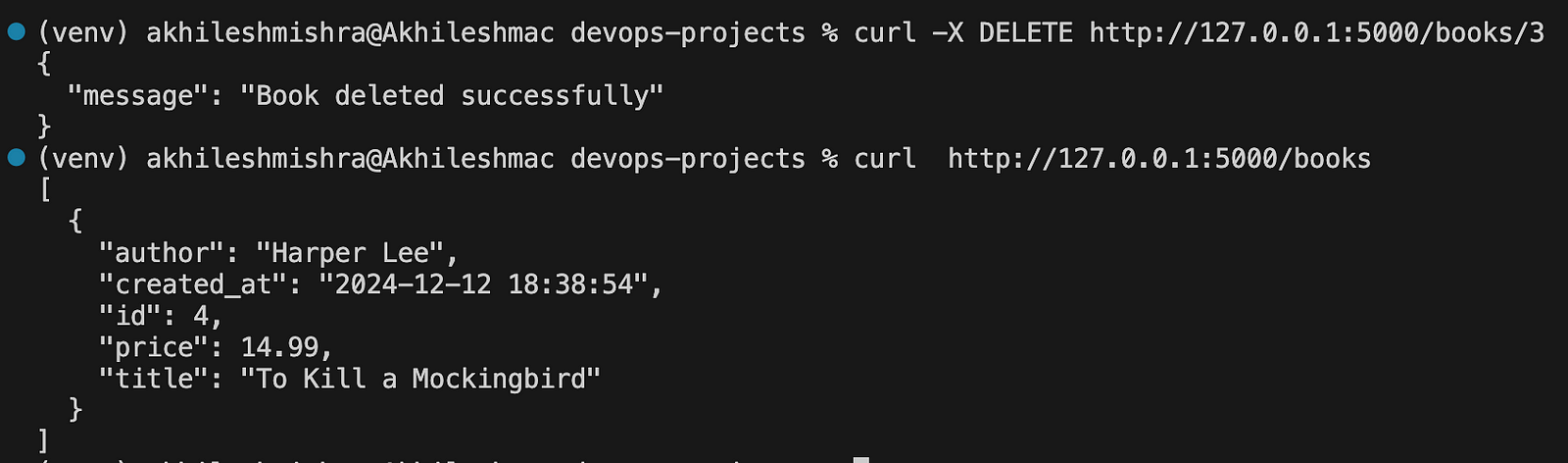The height and width of the screenshot is (463, 1568).
Task: Click the terminal cursor block at the bottom prompt
Action: pos(860,458)
